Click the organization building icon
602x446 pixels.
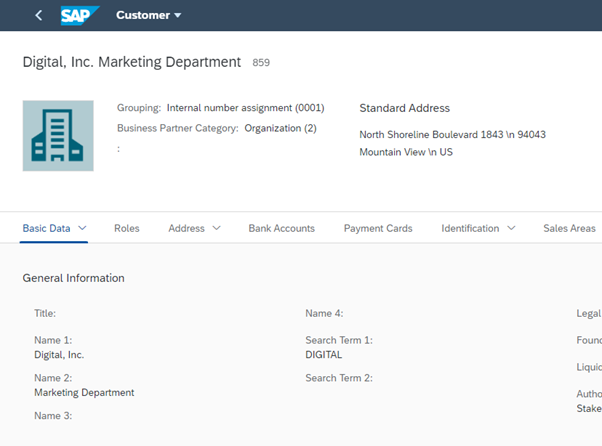click(58, 135)
